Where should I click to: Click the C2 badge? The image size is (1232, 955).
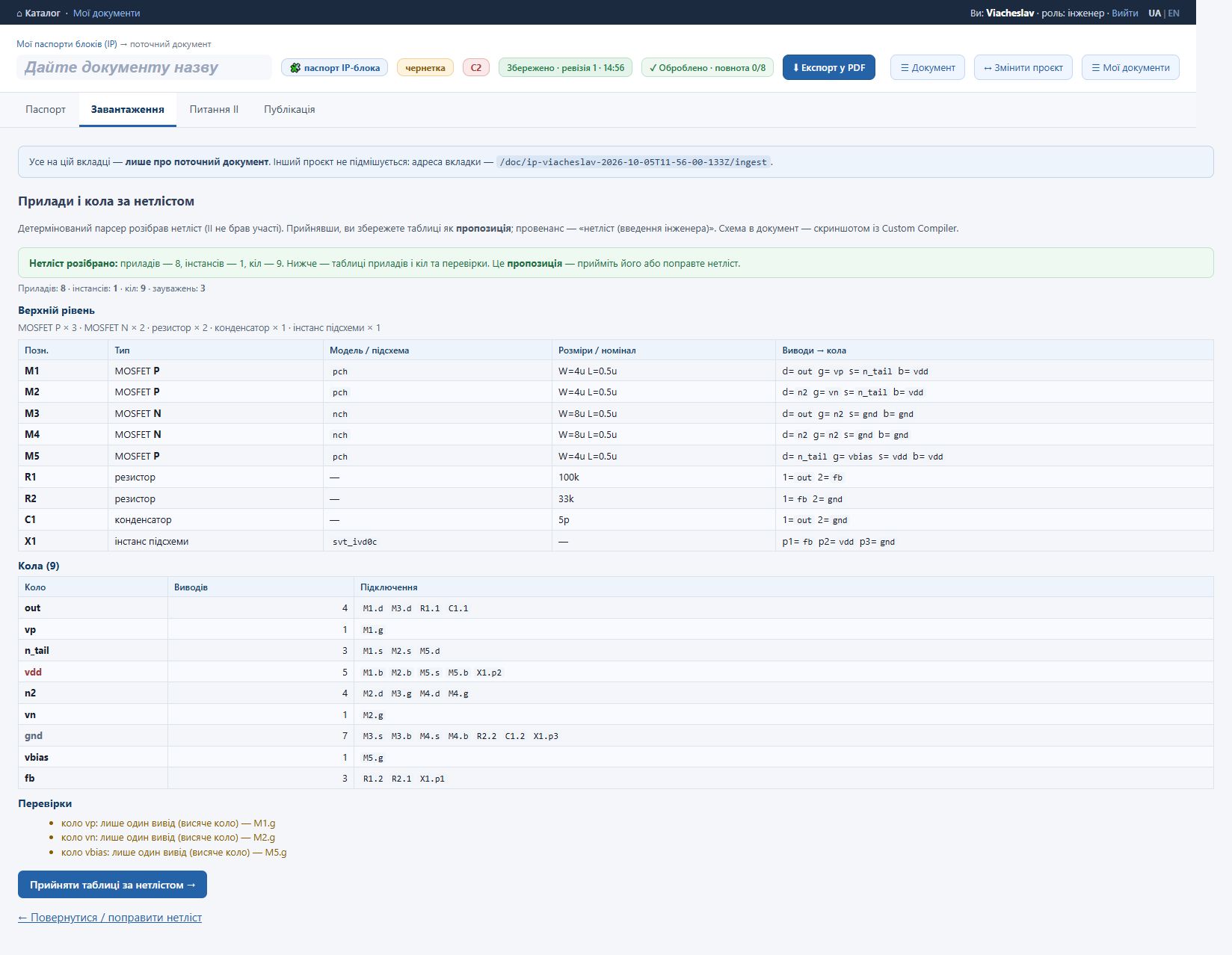coord(476,68)
